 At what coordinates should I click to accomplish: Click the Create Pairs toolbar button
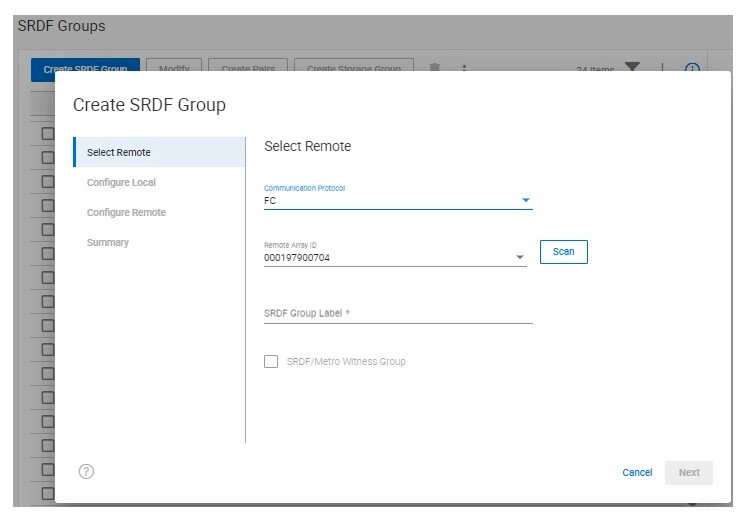(248, 68)
